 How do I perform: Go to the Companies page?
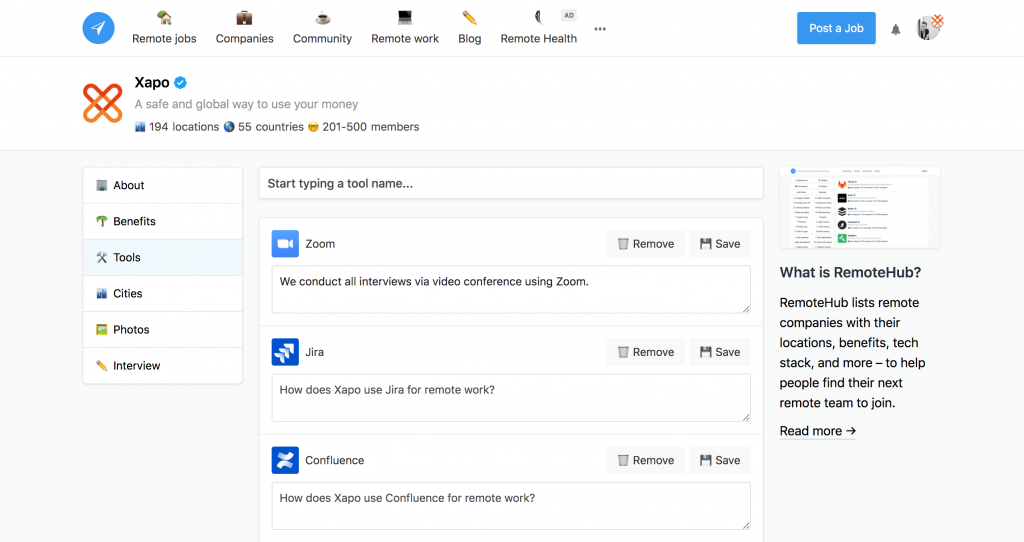[x=244, y=28]
